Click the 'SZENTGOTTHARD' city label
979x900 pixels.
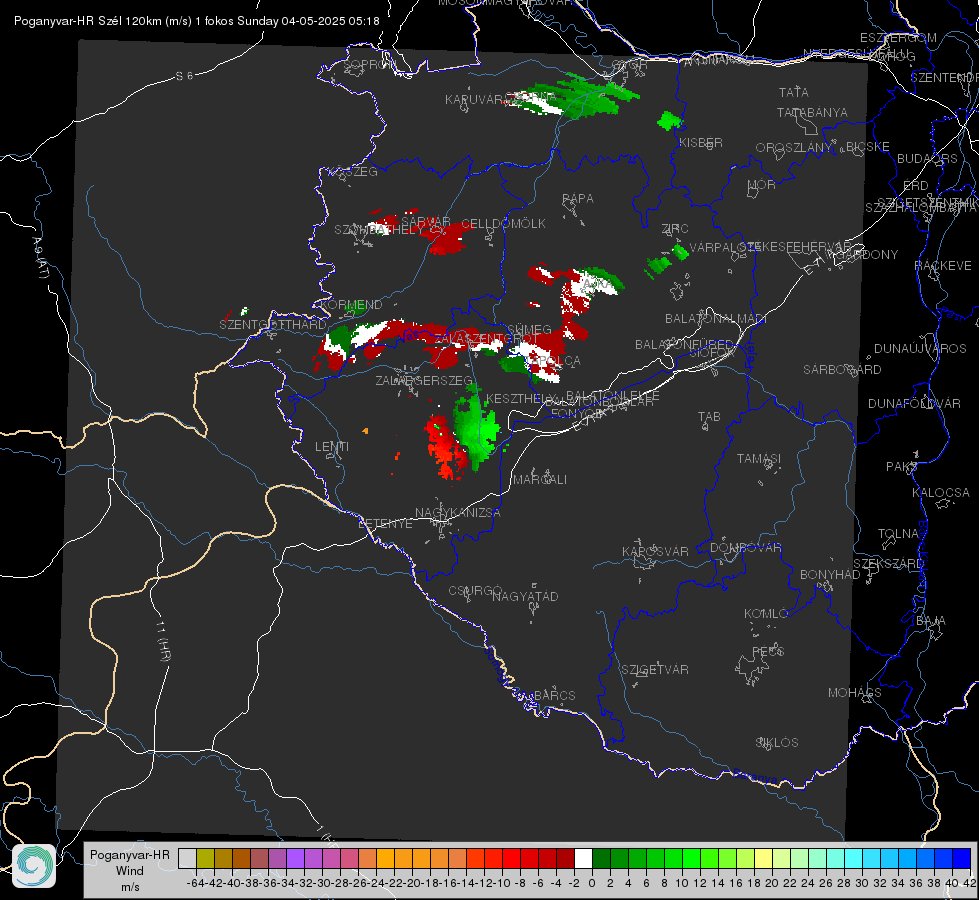273,324
